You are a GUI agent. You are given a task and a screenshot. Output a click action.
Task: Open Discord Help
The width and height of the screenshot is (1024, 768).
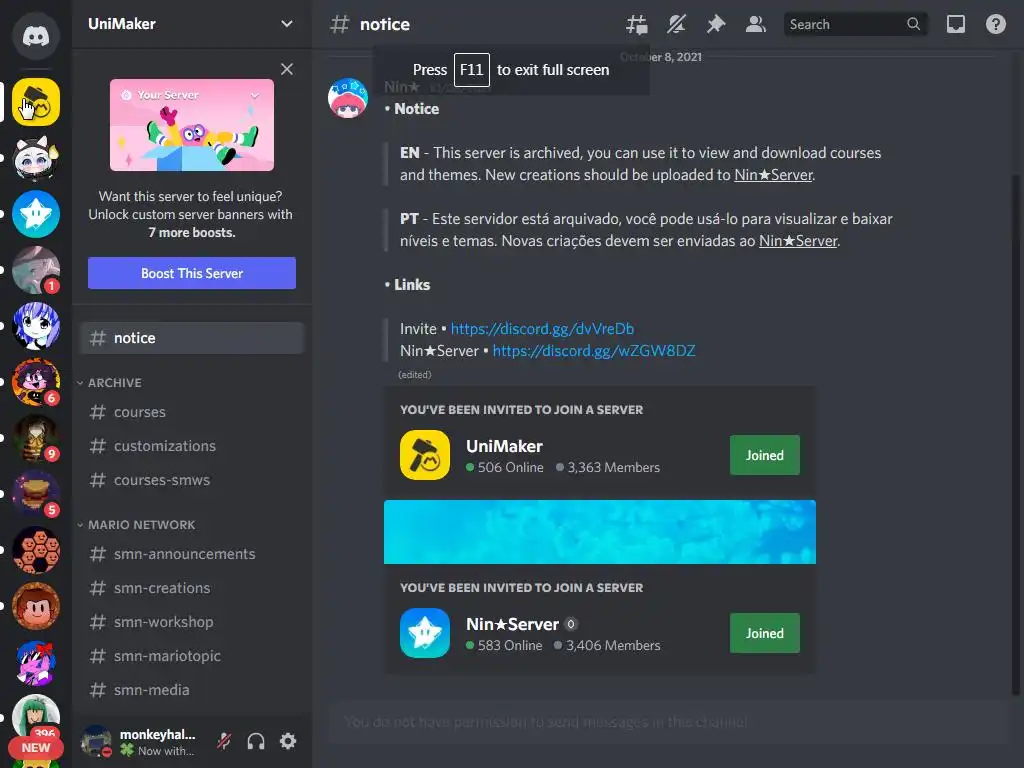click(996, 24)
